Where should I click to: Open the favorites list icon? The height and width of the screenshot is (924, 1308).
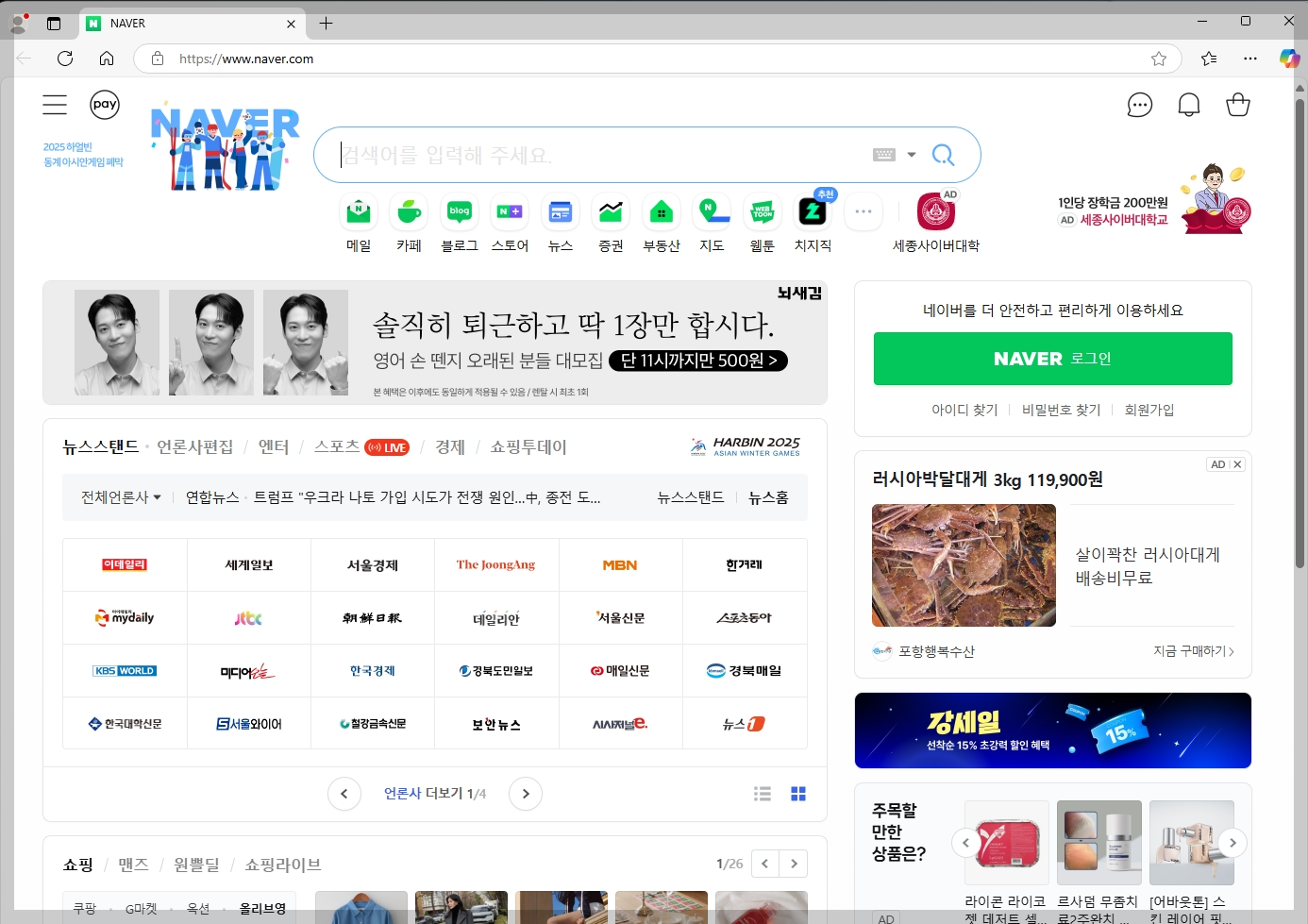coord(1209,59)
